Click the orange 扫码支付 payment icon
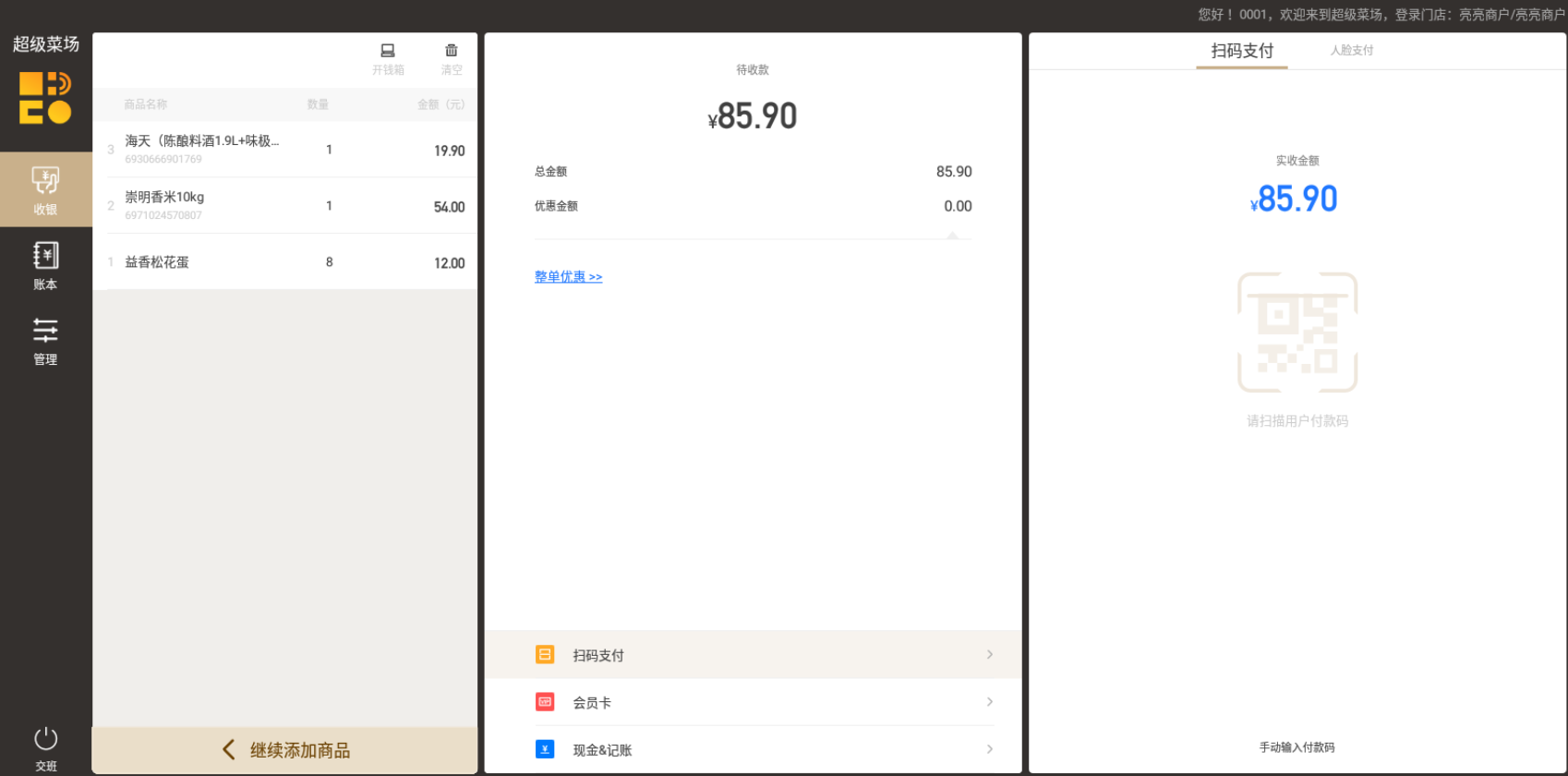Image resolution: width=1568 pixels, height=776 pixels. [x=545, y=655]
